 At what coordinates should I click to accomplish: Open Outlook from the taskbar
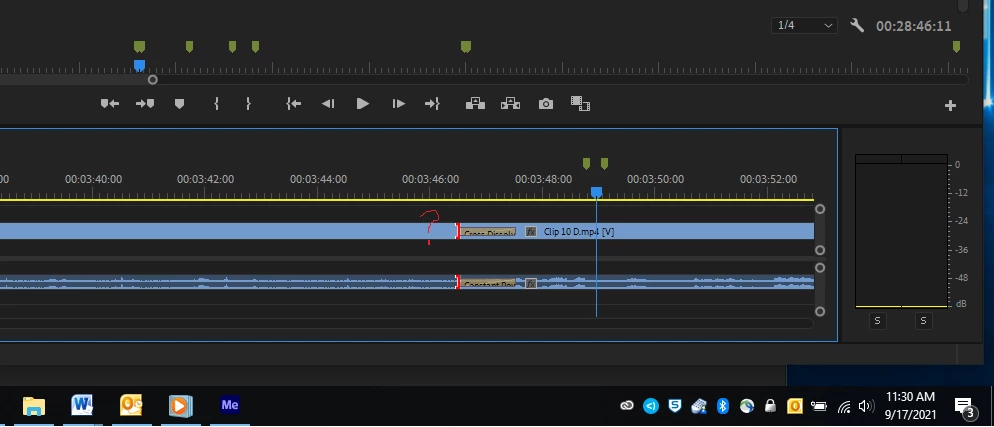[131, 405]
